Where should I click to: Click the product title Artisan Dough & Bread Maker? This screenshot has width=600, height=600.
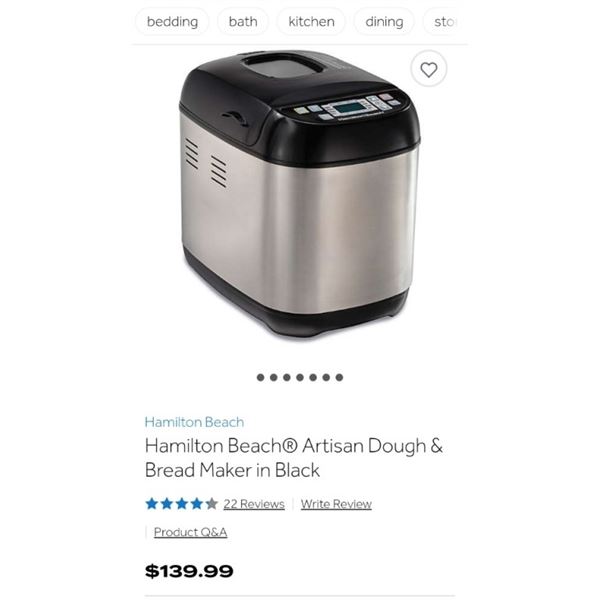pos(293,458)
